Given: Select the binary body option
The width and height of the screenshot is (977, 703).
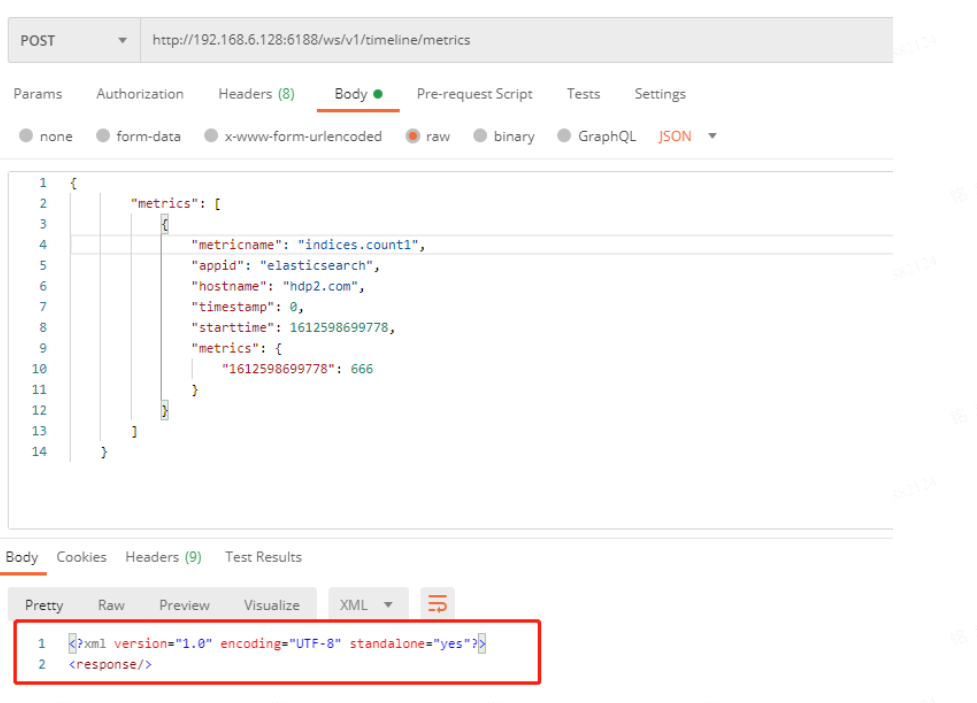Looking at the screenshot, I should tap(480, 136).
